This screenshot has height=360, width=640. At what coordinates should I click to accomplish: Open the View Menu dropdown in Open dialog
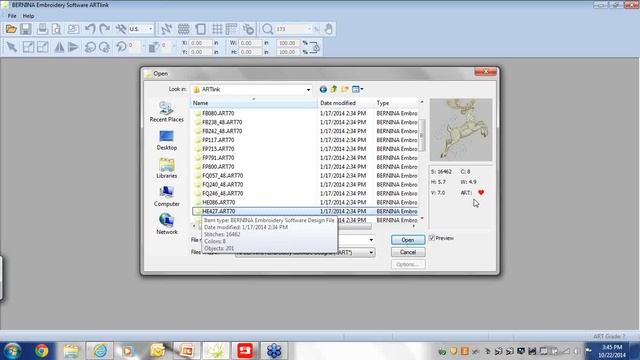coord(357,89)
